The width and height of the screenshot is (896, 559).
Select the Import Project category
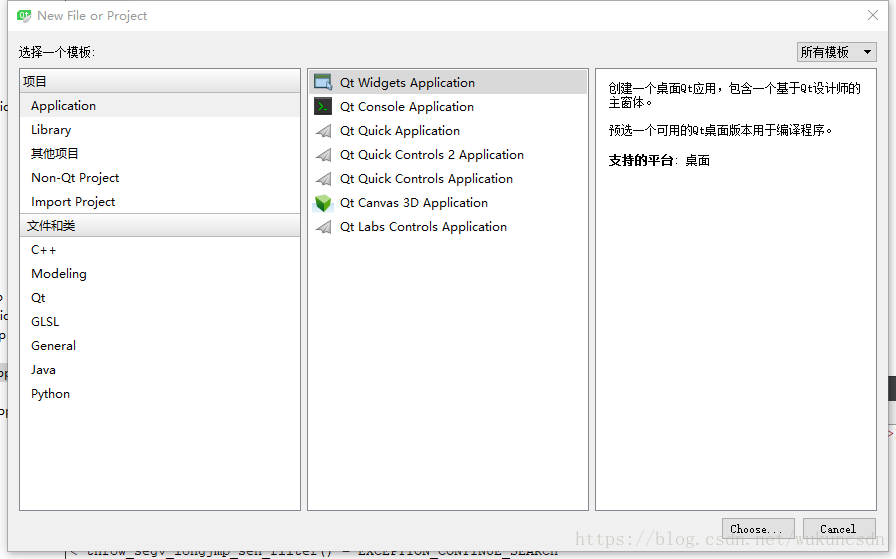coord(160,202)
